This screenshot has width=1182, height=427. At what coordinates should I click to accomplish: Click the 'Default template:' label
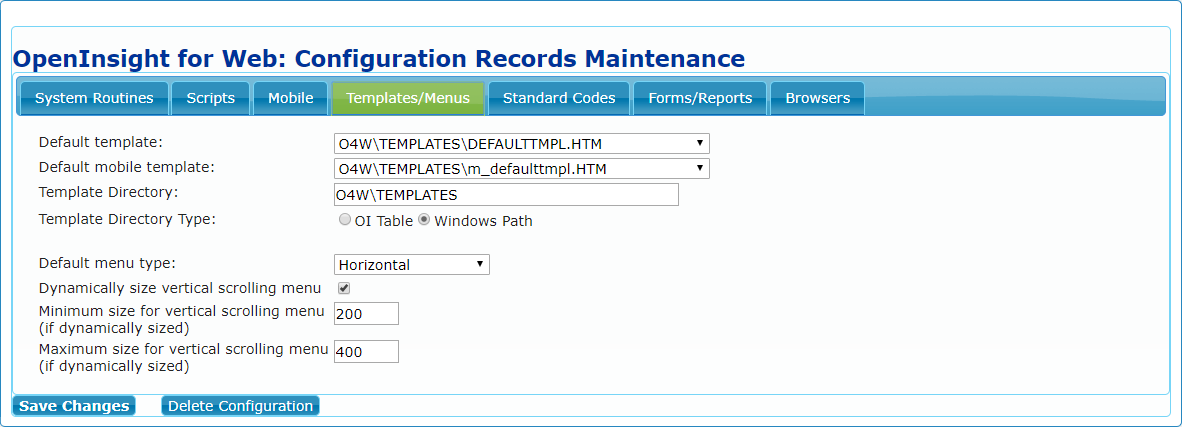101,142
